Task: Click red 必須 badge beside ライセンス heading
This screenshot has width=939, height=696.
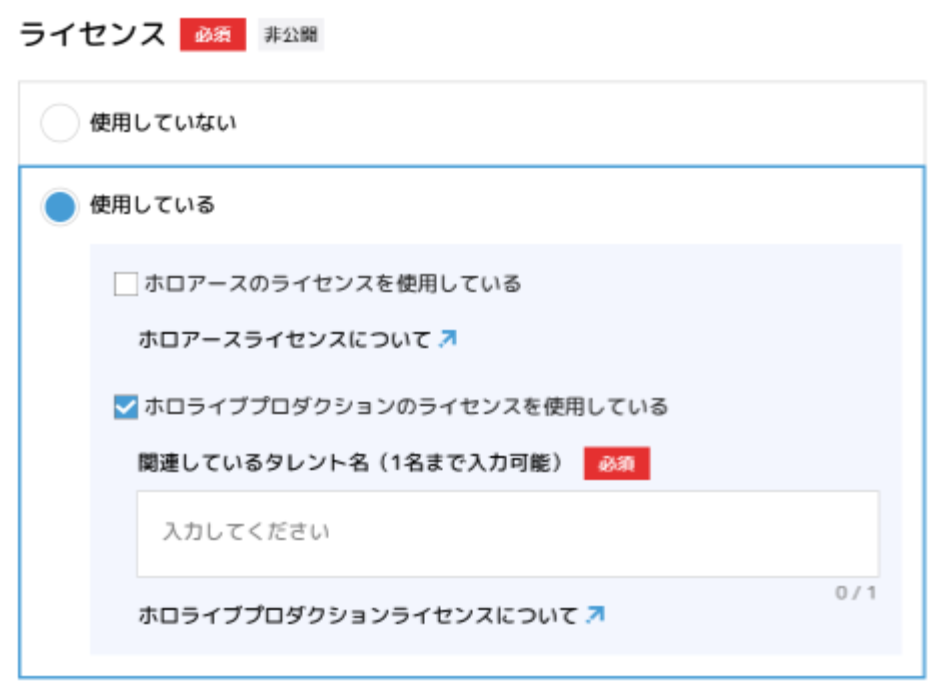Action: point(212,34)
